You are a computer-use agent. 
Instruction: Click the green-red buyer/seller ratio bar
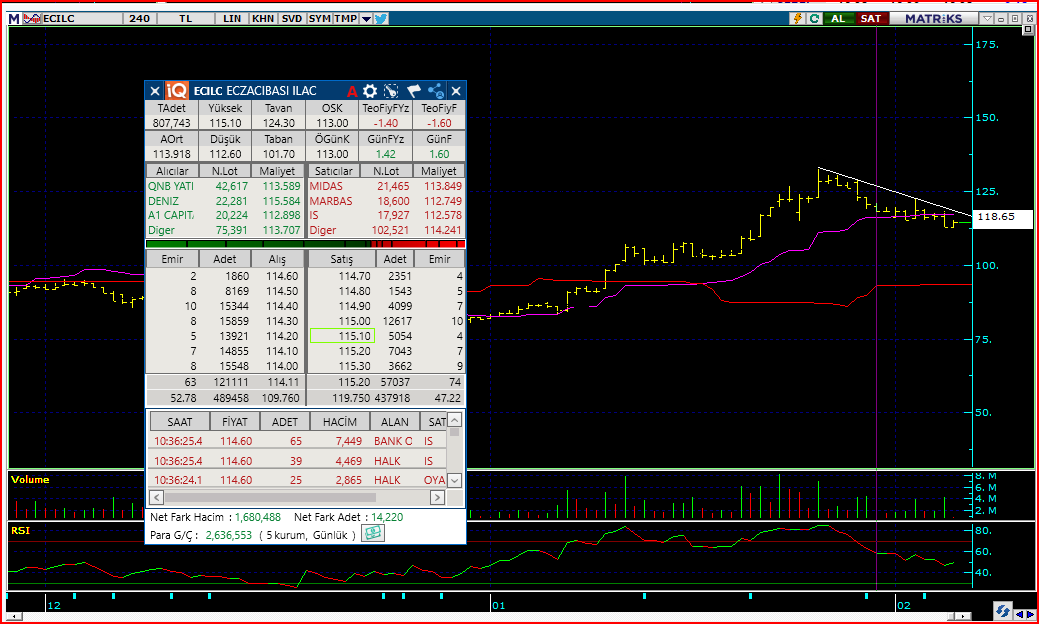point(305,244)
